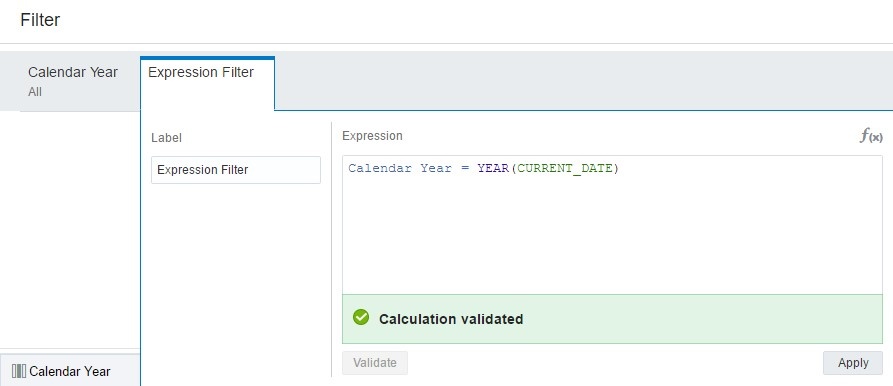This screenshot has height=386, width=893.
Task: Click the equals sign in the expression
Action: (464, 169)
